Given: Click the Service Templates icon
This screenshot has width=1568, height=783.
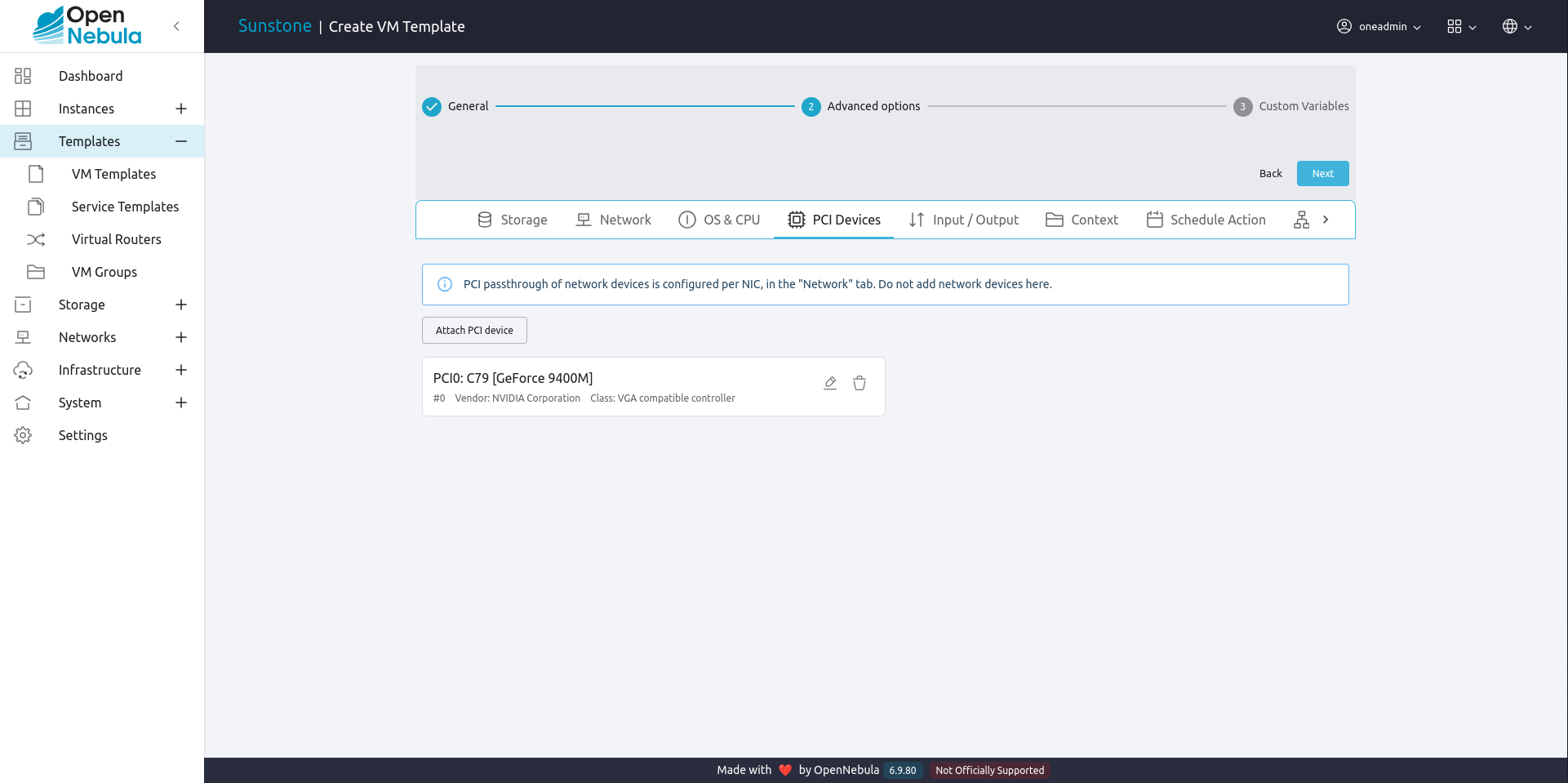Looking at the screenshot, I should tap(36, 207).
